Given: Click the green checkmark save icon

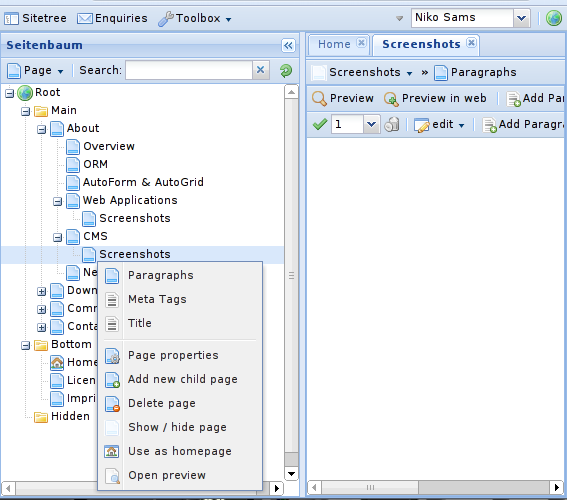Looking at the screenshot, I should coord(320,124).
